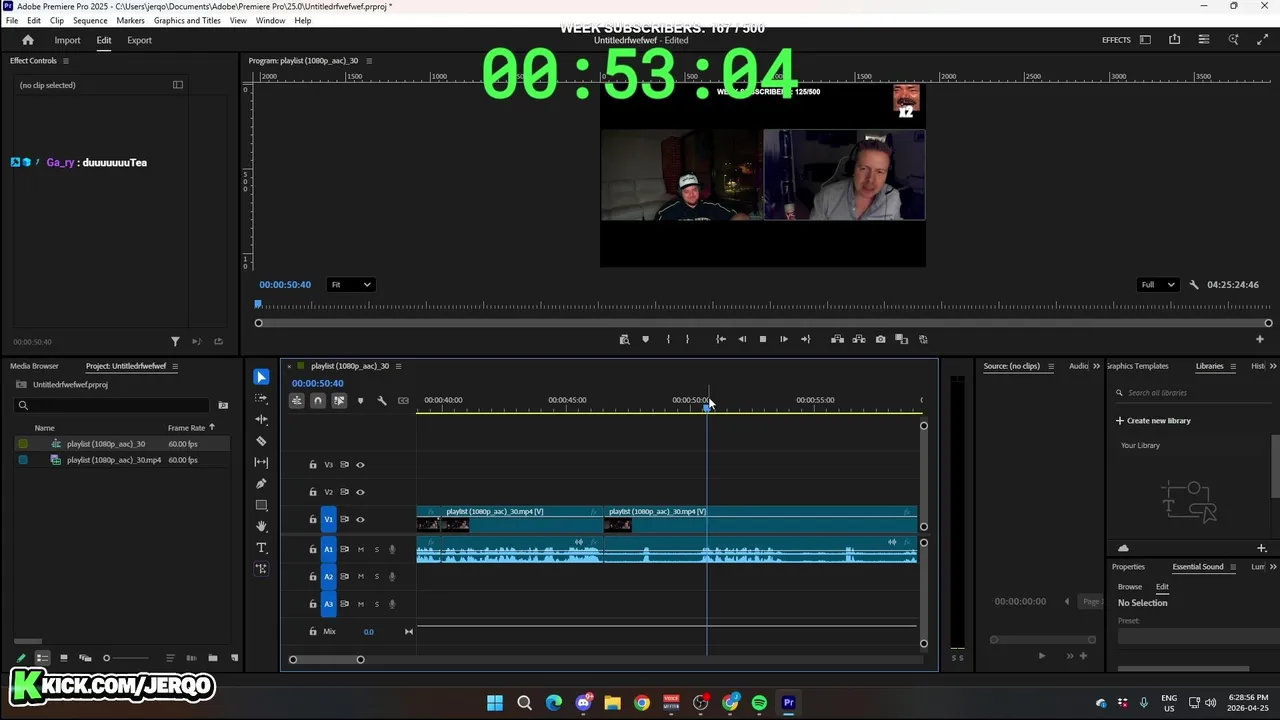Click Mark In in program monitor
The width and height of the screenshot is (1280, 720).
(x=668, y=339)
